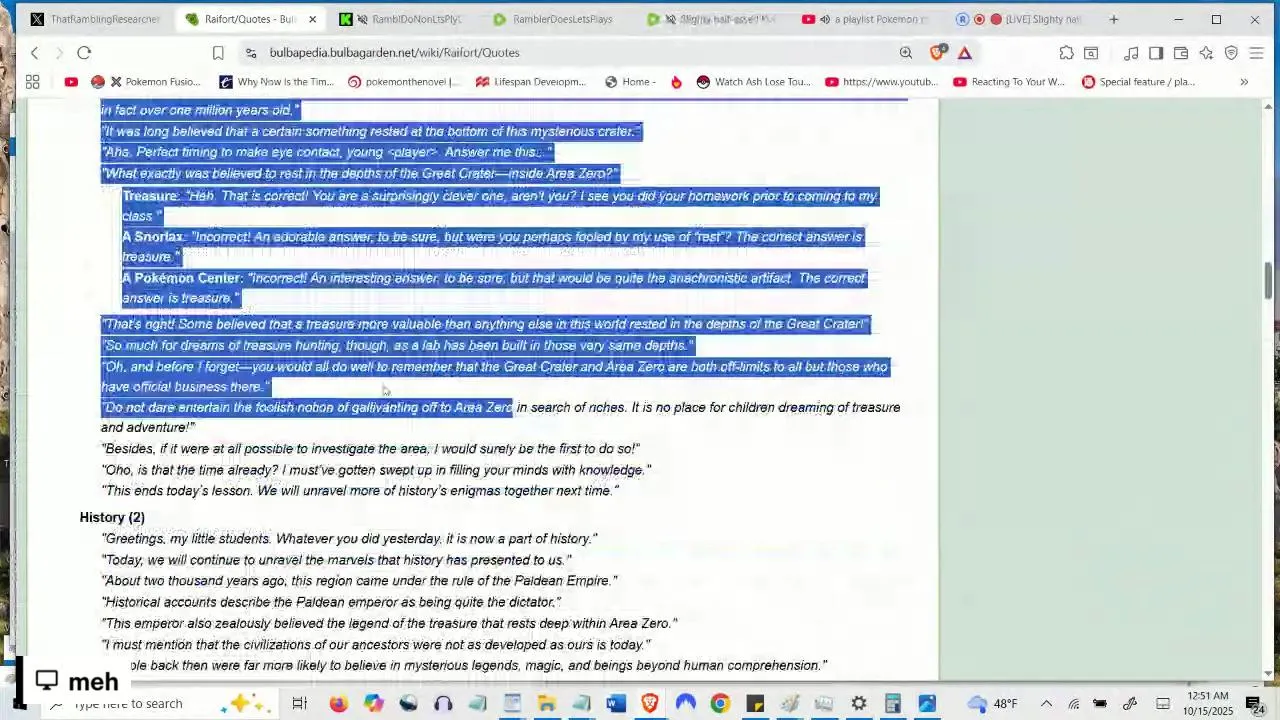
Task: Open Reacting To Your W... bookmark
Action: [1009, 82]
